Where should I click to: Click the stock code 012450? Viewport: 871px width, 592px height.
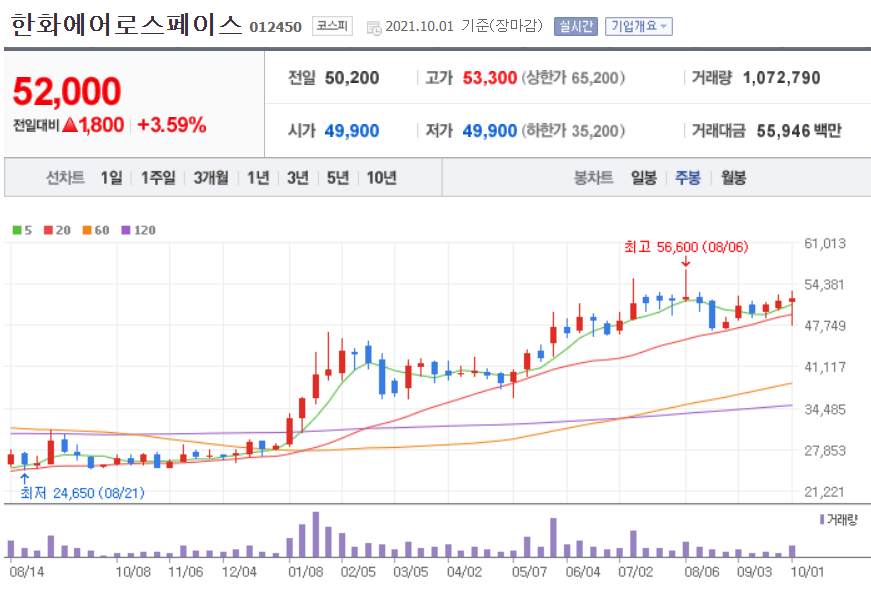276,27
